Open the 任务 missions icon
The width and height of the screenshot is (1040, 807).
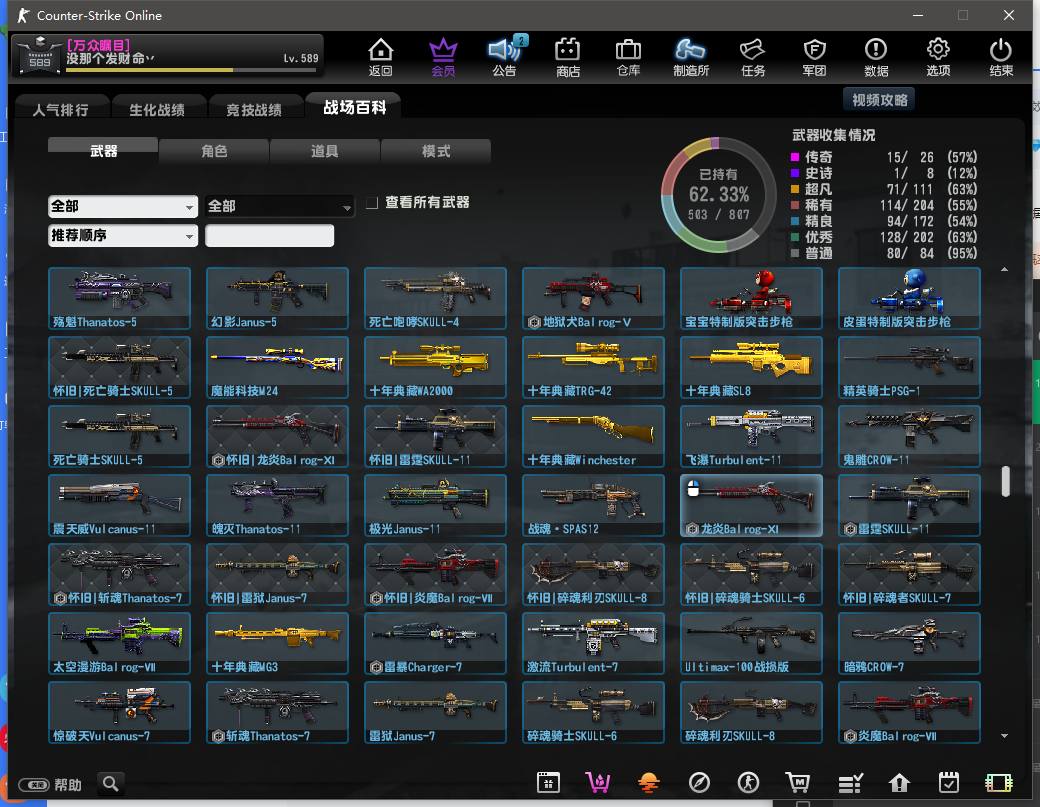coord(753,56)
